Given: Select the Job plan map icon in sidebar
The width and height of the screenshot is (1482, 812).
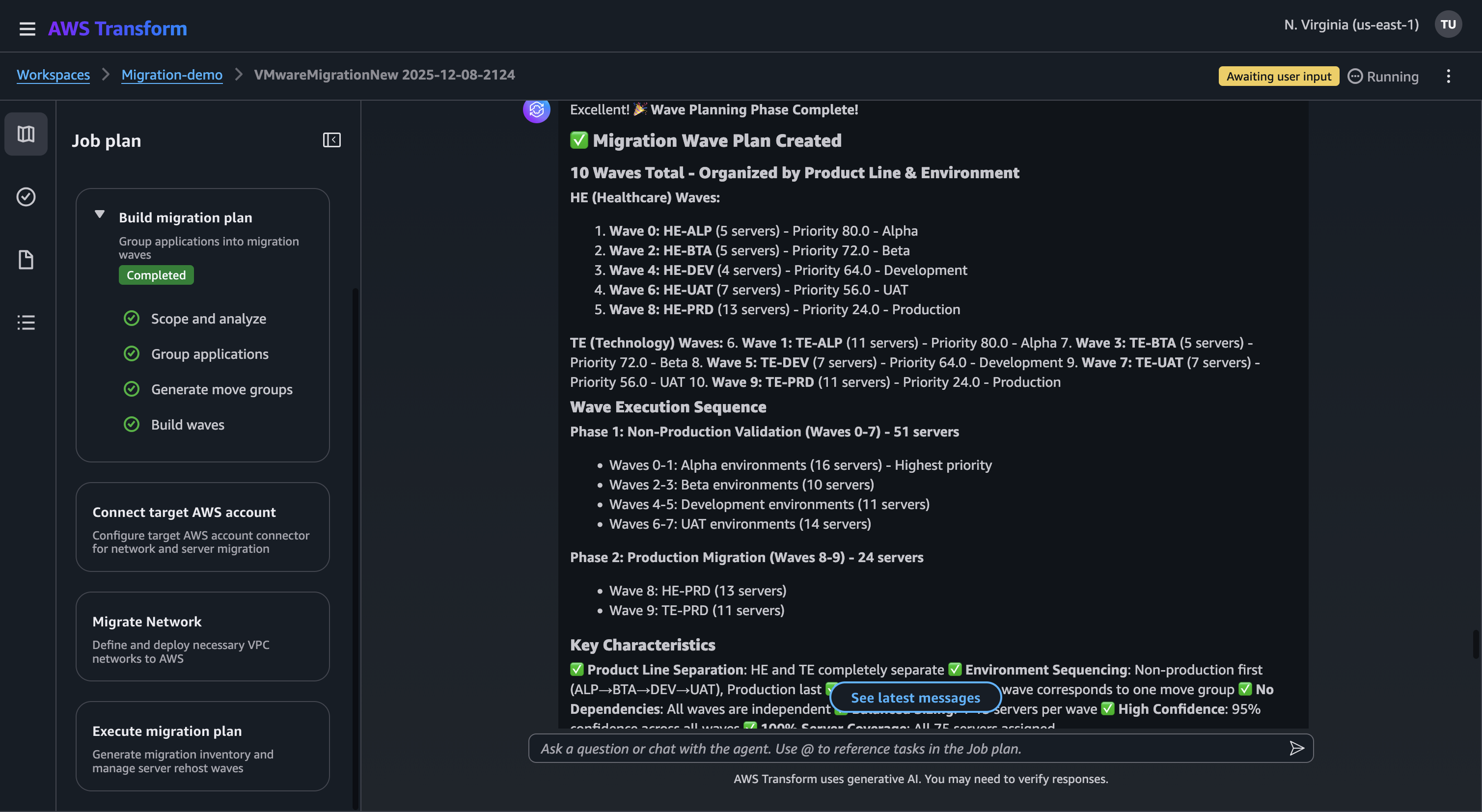Looking at the screenshot, I should (26, 134).
